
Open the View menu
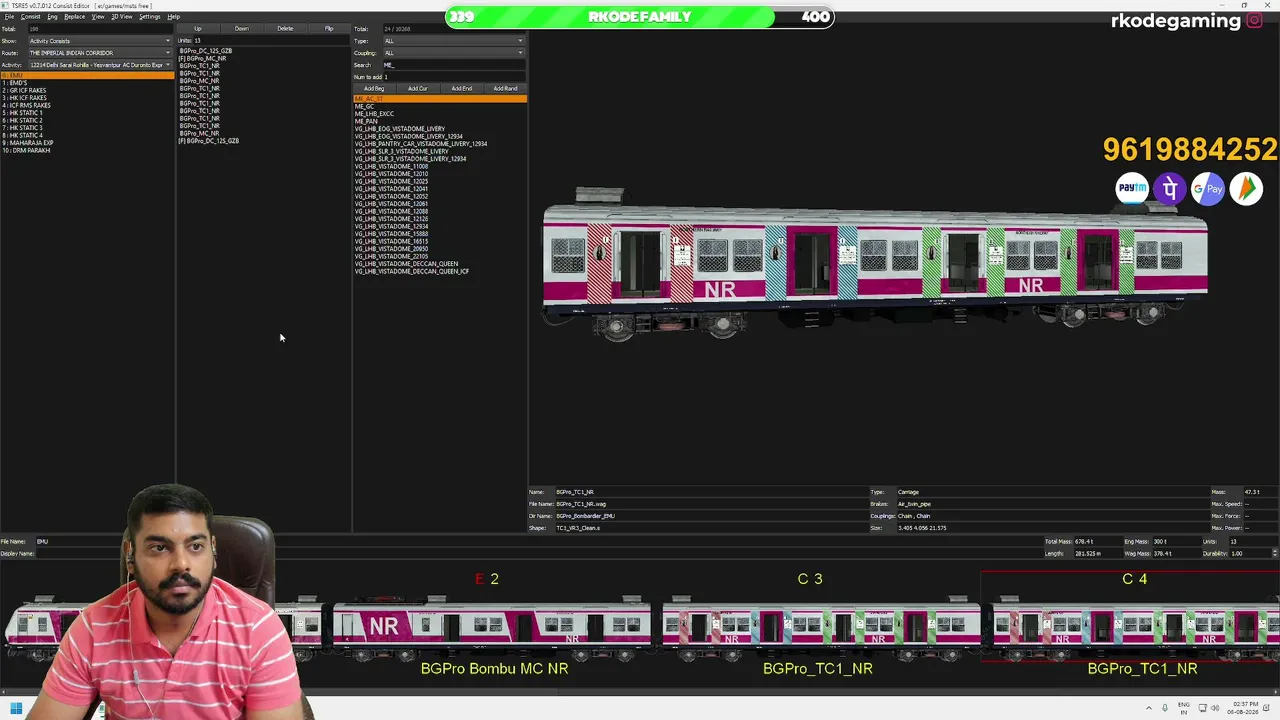coord(98,17)
